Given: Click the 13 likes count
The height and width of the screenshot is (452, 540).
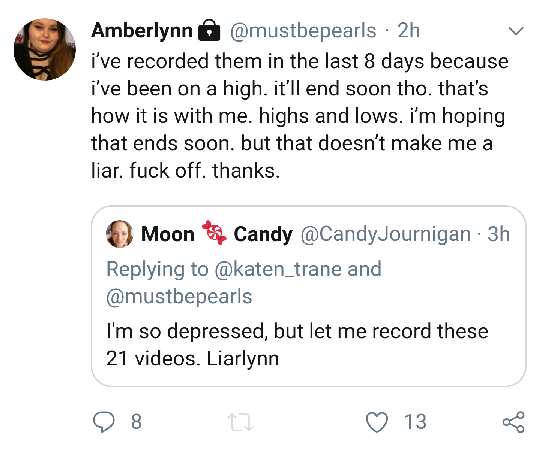Looking at the screenshot, I should [415, 422].
